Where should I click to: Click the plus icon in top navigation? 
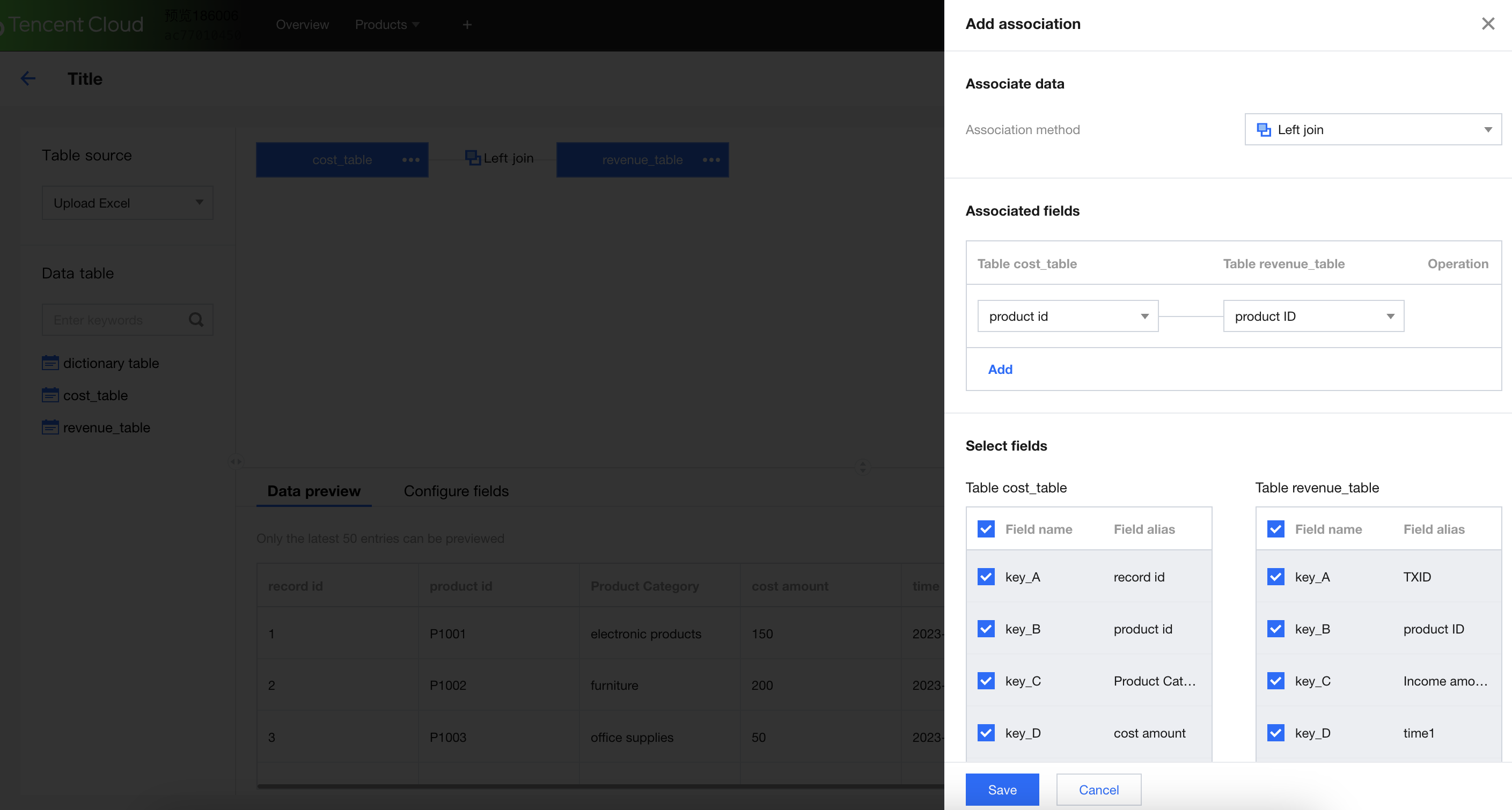[x=467, y=25]
